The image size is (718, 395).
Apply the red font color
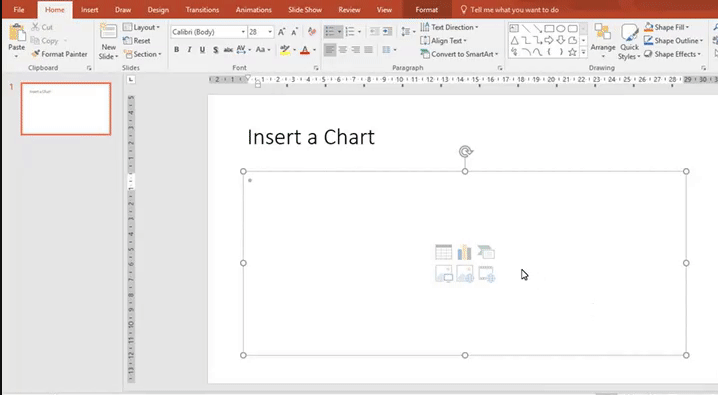click(305, 49)
